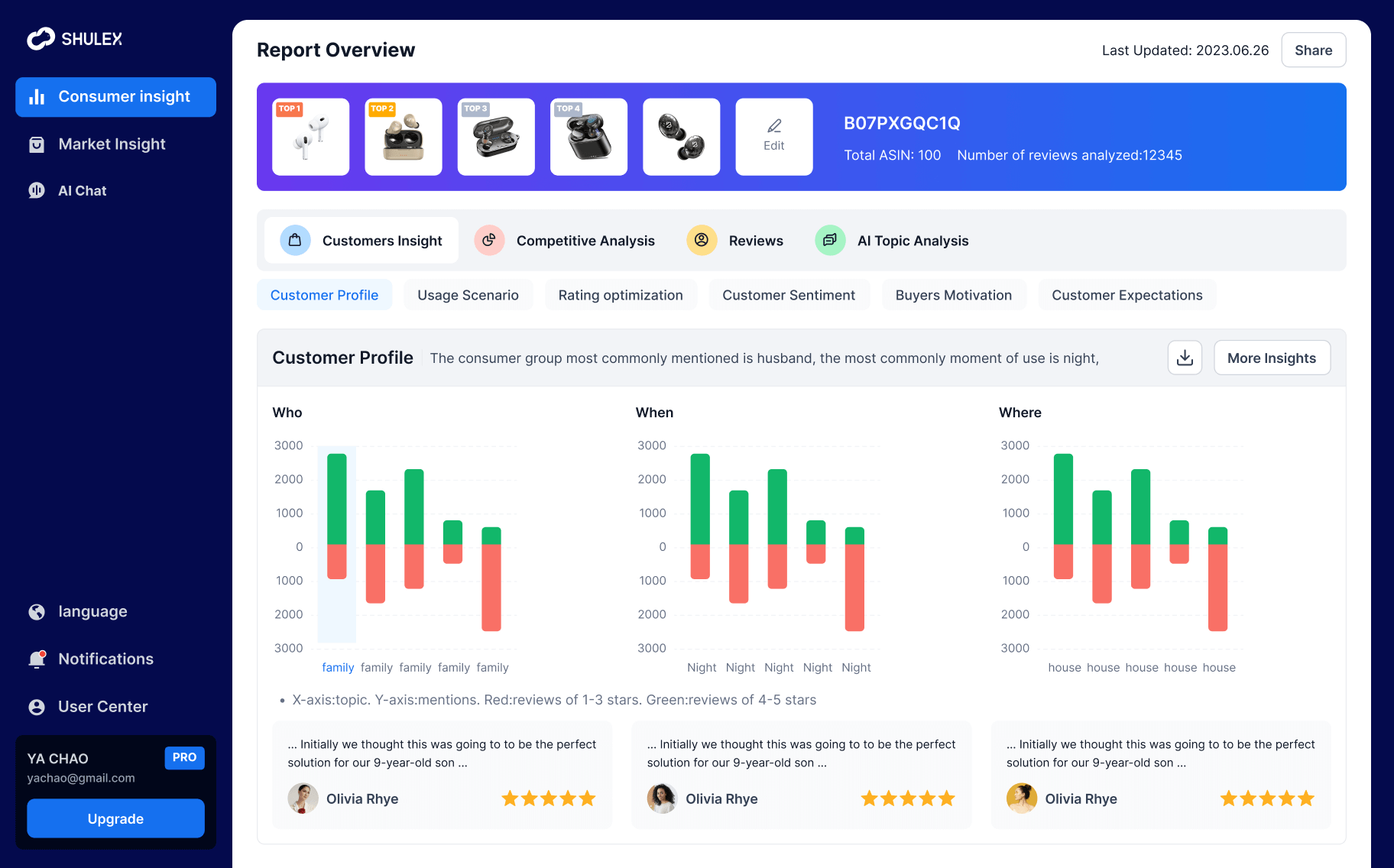Click the Upgrade button
The height and width of the screenshot is (868, 1394).
tap(115, 818)
